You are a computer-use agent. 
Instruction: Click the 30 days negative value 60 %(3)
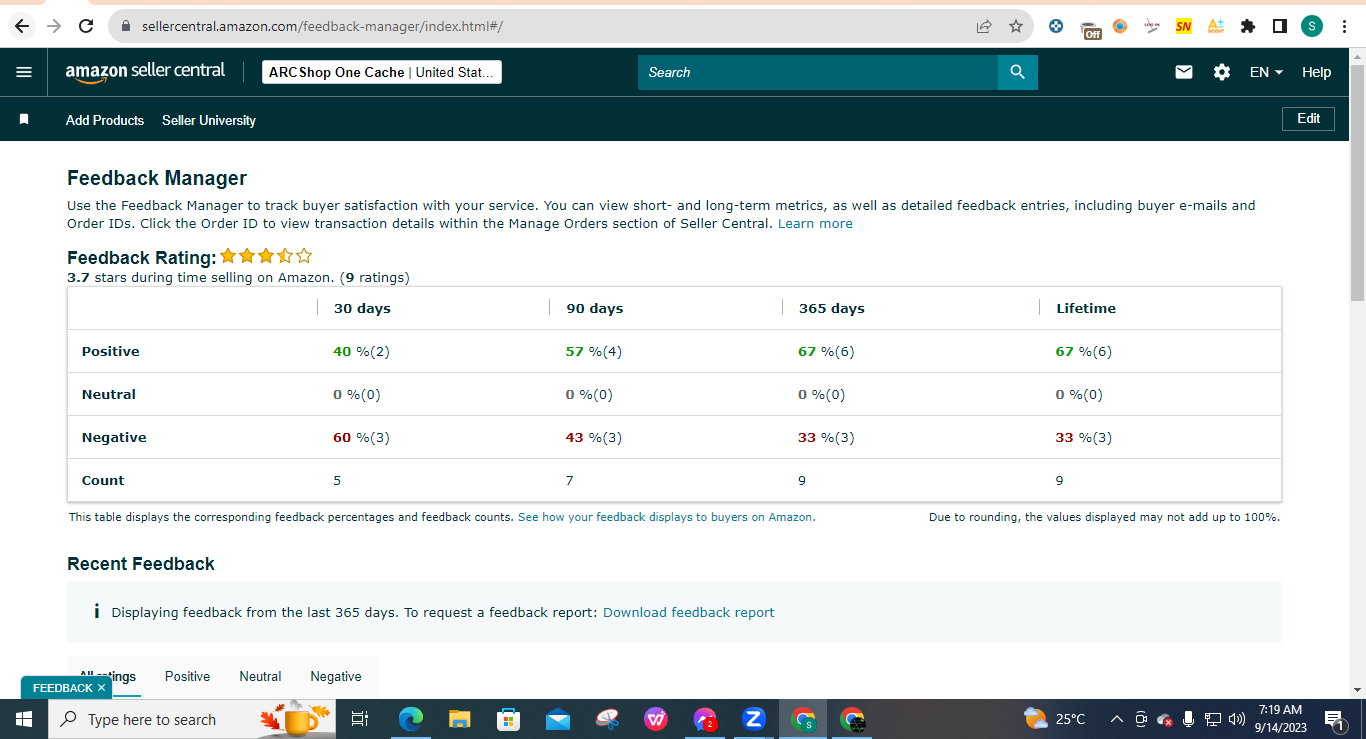pyautogui.click(x=361, y=437)
